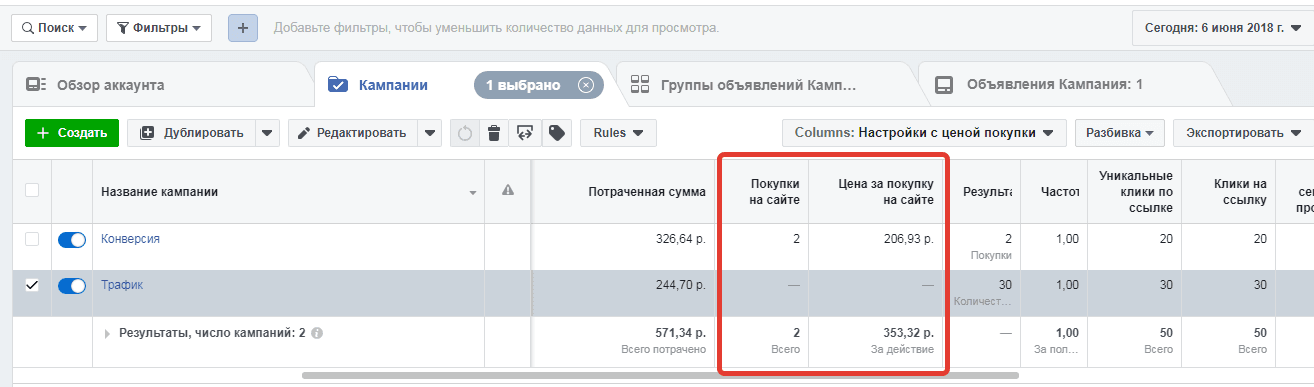The width and height of the screenshot is (1314, 387).
Task: Open the Дублировать dropdown arrow
Action: click(x=268, y=133)
